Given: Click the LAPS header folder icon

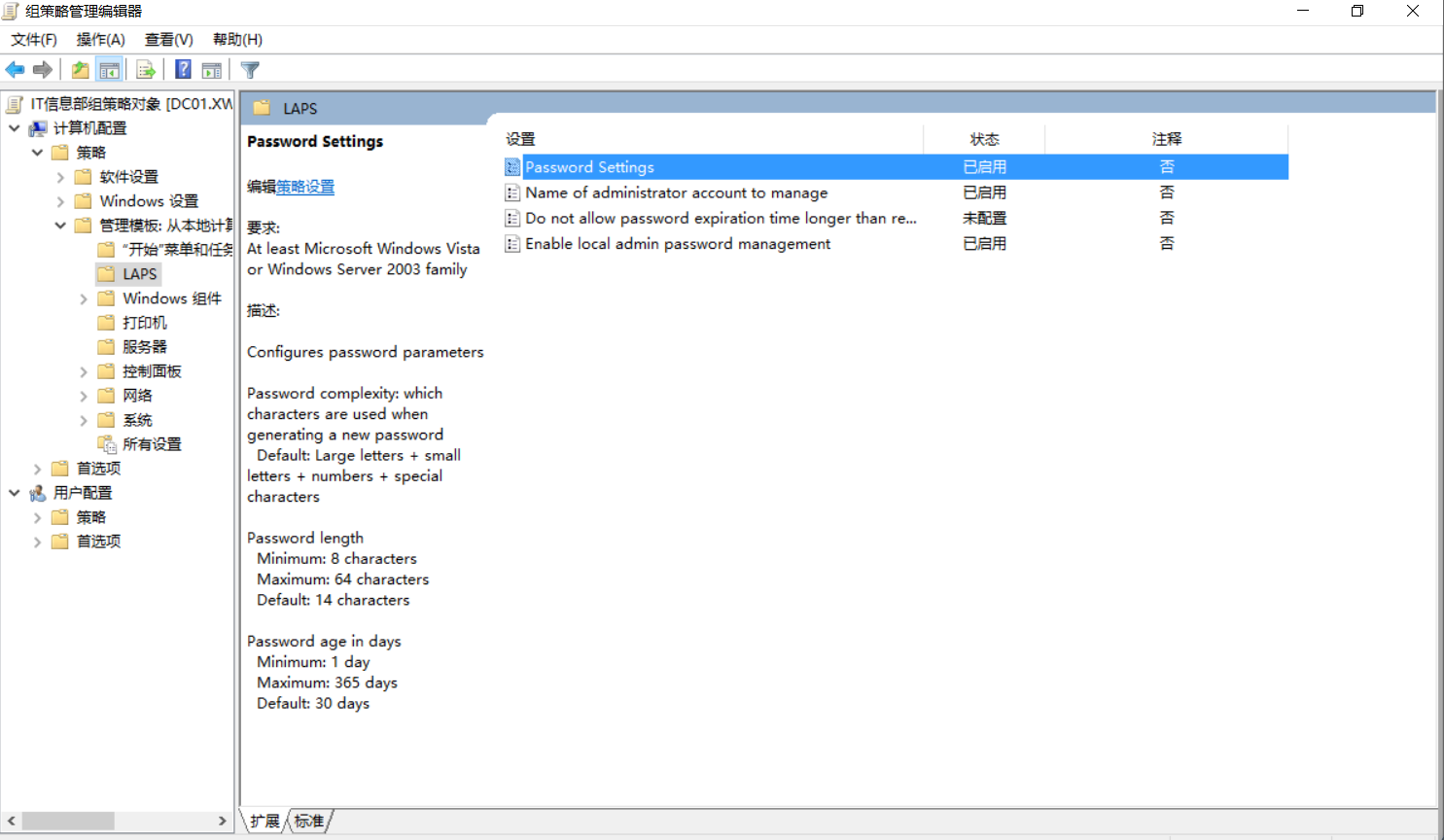Looking at the screenshot, I should coord(262,108).
